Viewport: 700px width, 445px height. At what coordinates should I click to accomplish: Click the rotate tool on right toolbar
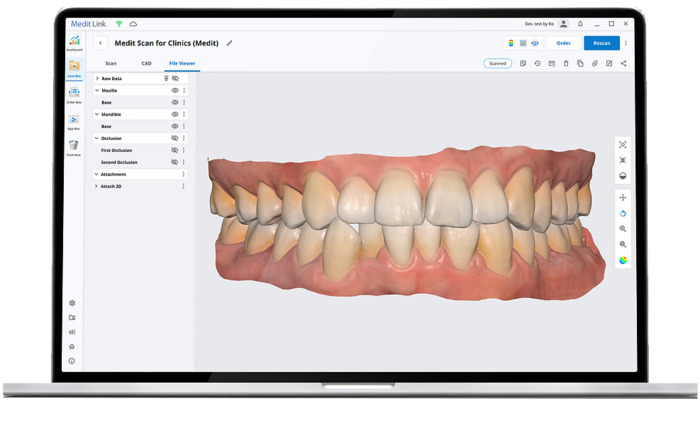(x=623, y=213)
